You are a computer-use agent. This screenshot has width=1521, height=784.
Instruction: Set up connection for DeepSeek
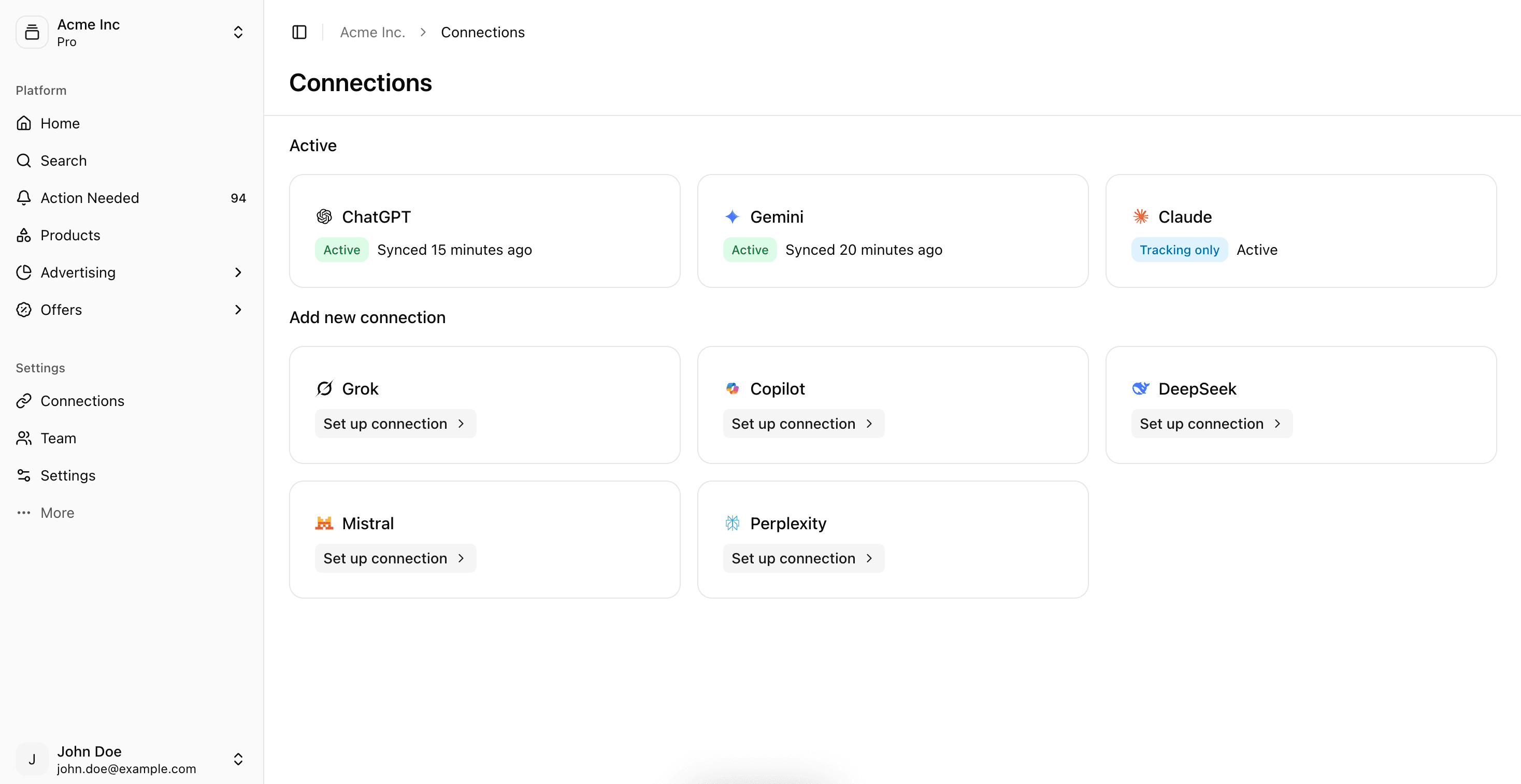tap(1211, 423)
